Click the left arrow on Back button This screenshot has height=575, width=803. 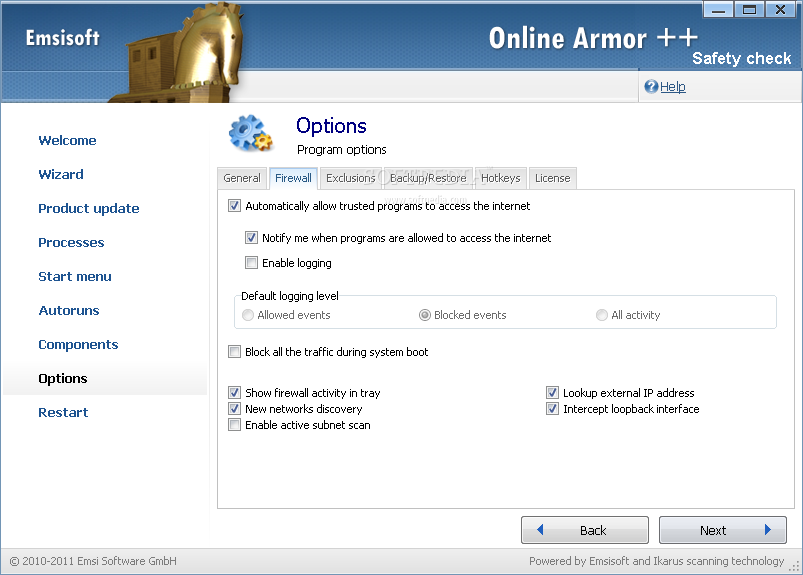(540, 529)
